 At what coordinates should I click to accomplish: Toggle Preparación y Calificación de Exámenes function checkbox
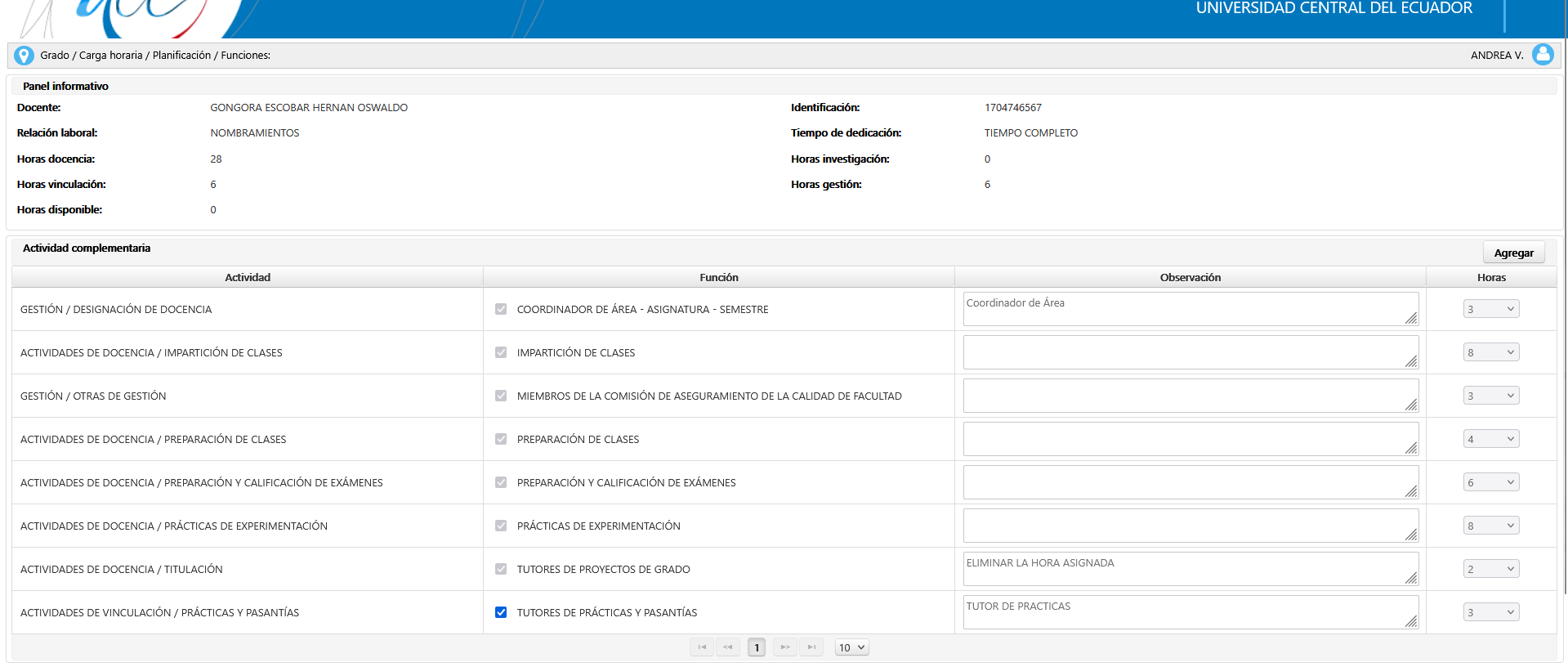coord(501,482)
